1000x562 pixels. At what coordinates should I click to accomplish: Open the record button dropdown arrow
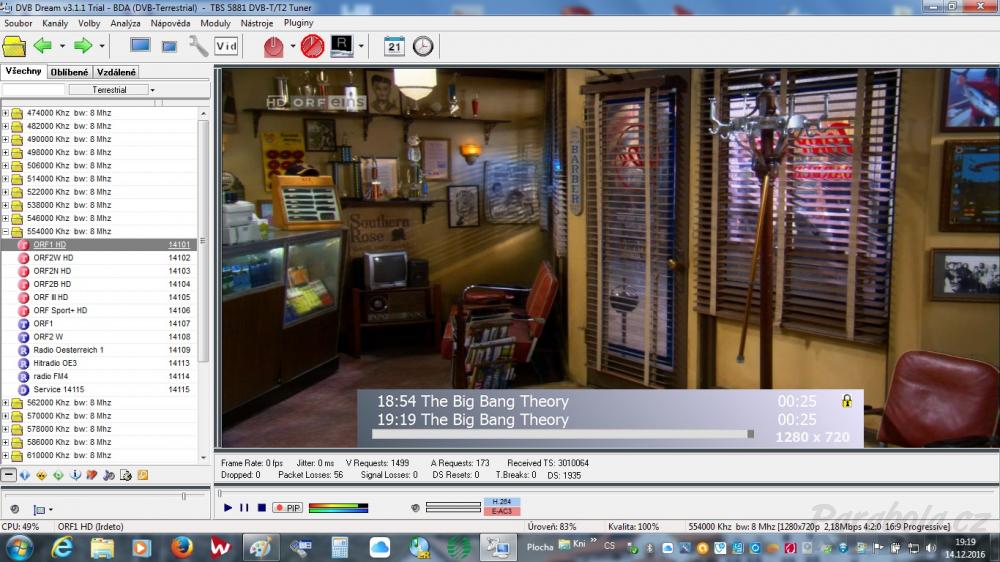coord(293,47)
